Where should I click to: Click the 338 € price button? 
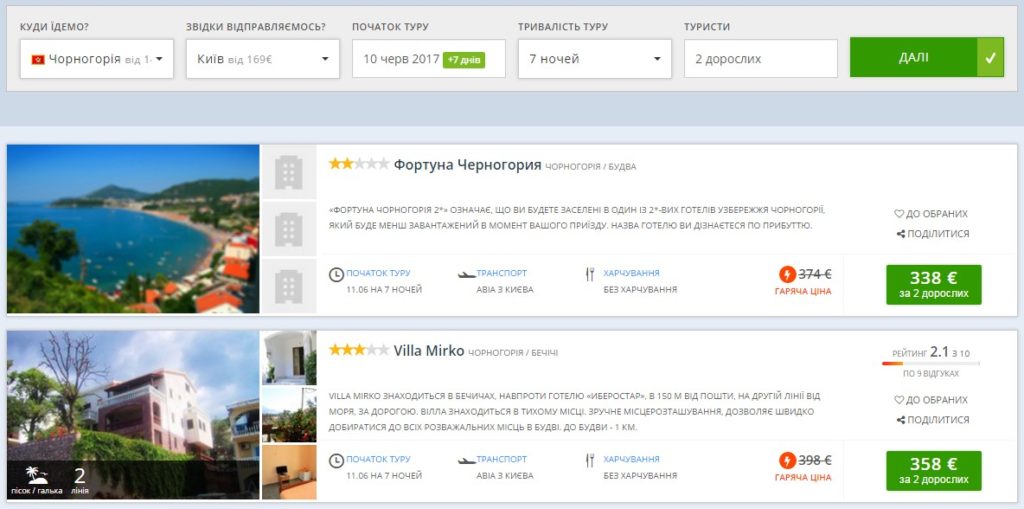coord(933,284)
